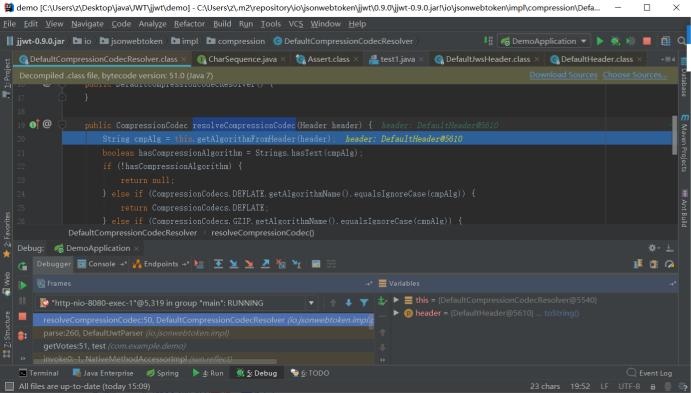This screenshot has height=393, width=691.
Task: Open the Terminal tool window
Action: coord(39,373)
